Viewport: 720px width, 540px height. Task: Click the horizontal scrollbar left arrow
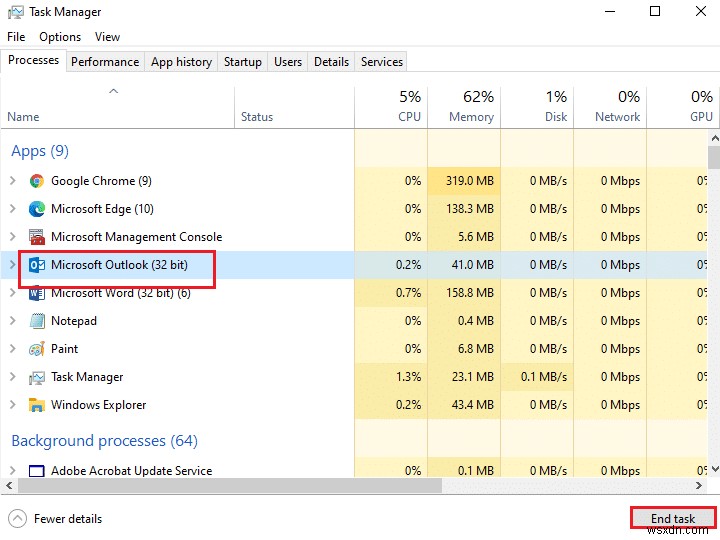(9, 485)
